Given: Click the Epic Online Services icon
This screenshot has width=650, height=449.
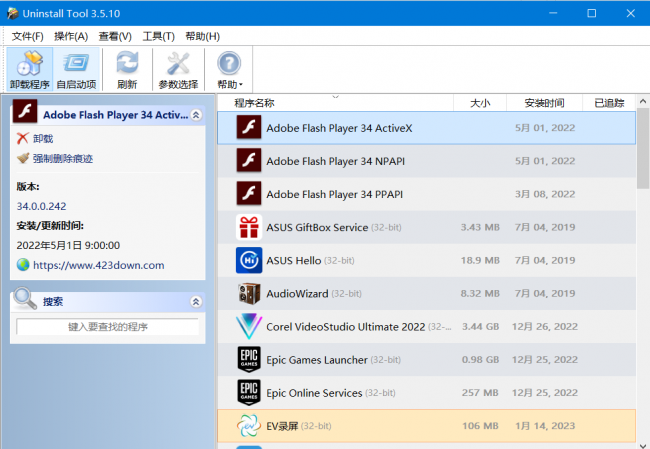Looking at the screenshot, I should tap(249, 393).
